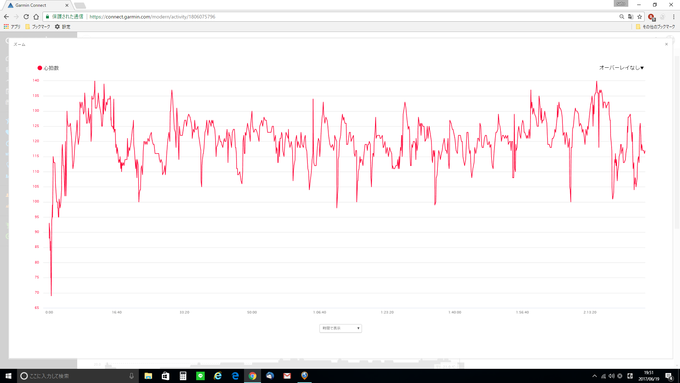Screen dimensions: 680x383
Task: Open Internet Explorer from taskbar
Action: tap(218, 376)
